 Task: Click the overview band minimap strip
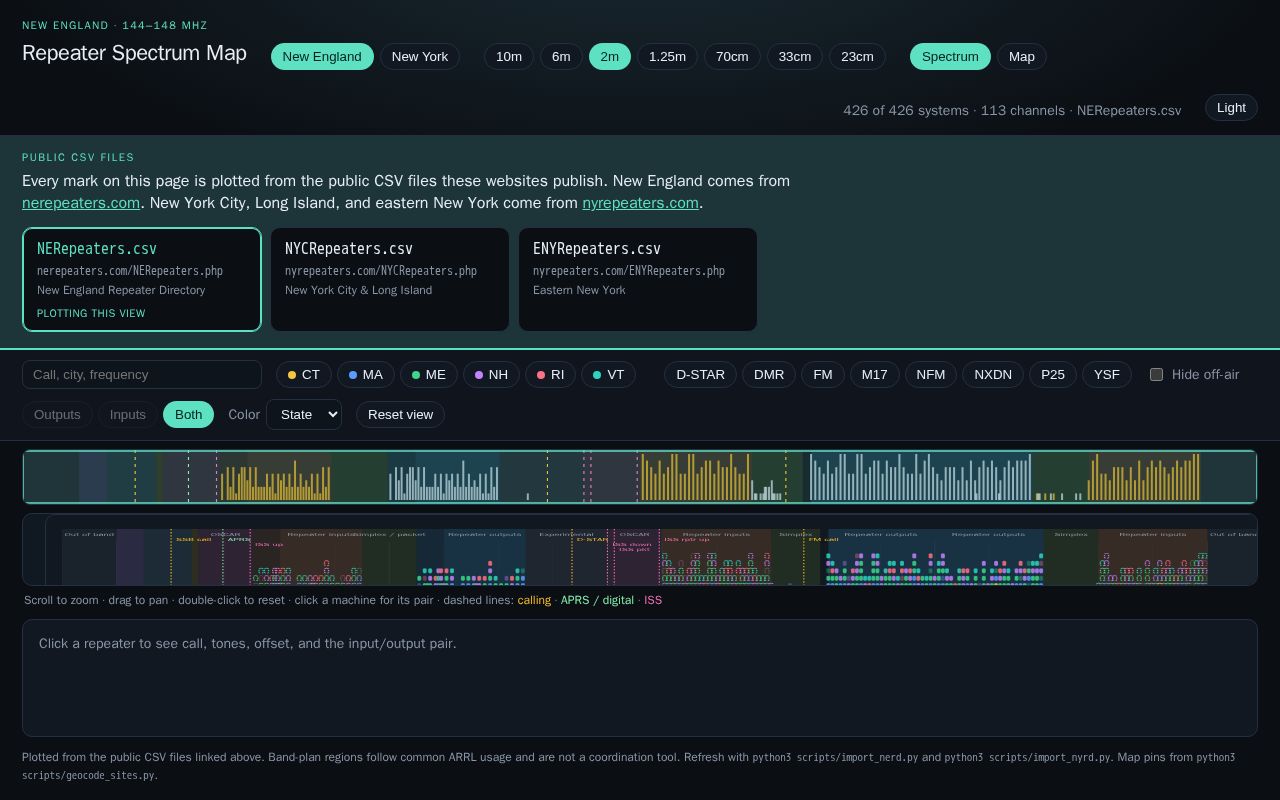coord(640,477)
